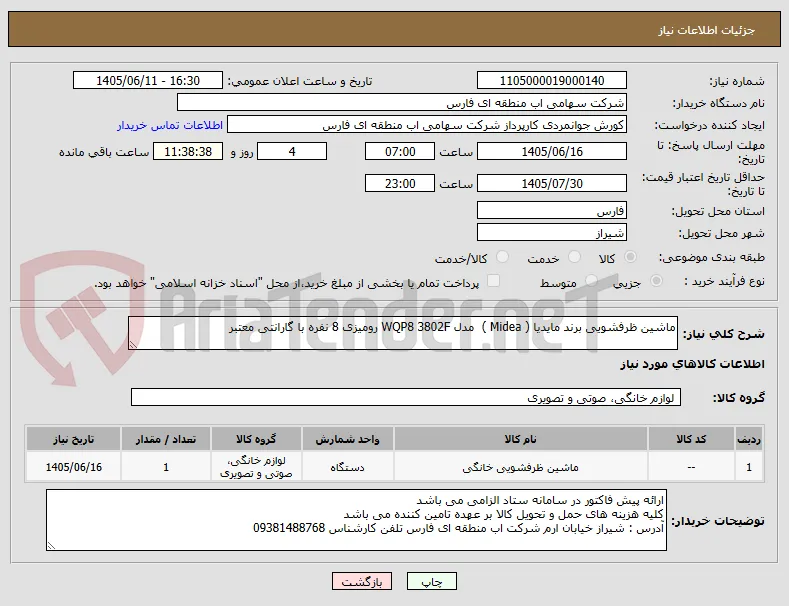Click the شماره نیاز field 1105000019000140

(x=551, y=81)
